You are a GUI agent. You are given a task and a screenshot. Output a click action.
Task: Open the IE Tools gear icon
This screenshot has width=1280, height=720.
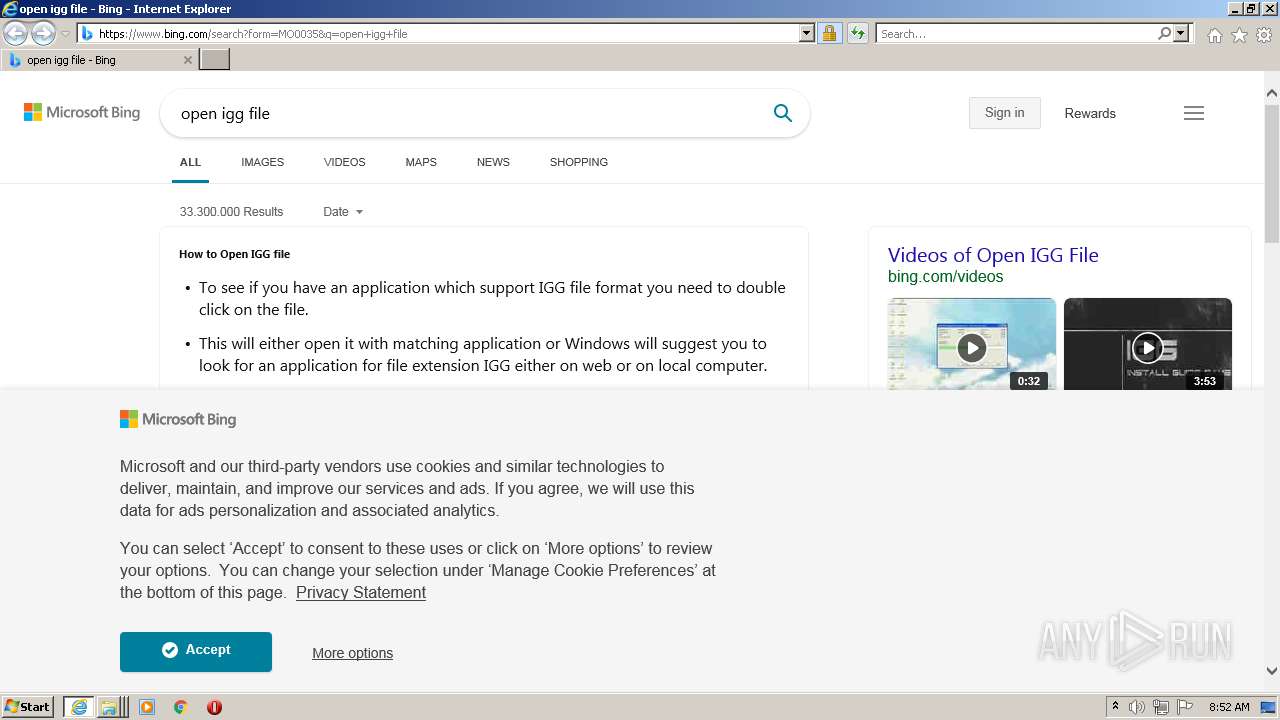coord(1264,35)
